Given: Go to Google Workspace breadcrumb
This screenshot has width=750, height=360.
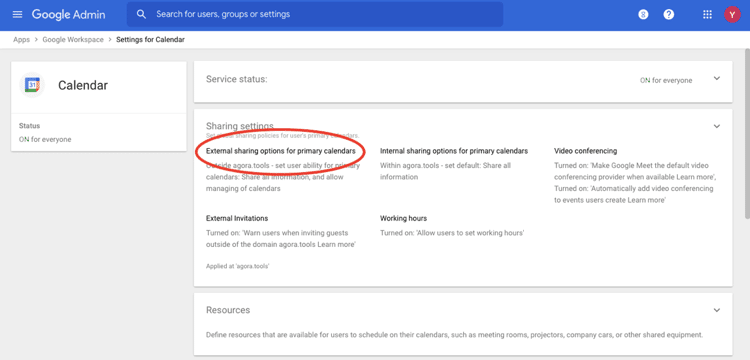Looking at the screenshot, I should coord(73,40).
